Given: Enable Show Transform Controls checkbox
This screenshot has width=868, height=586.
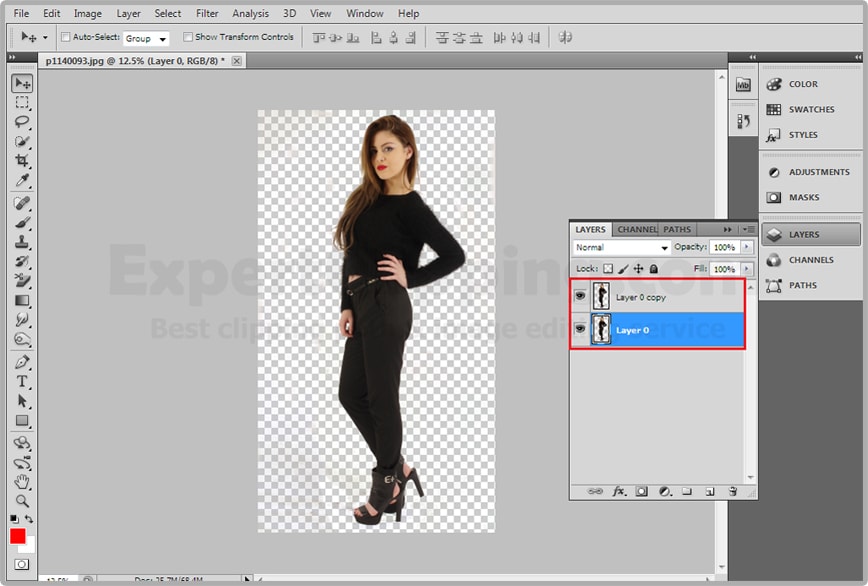Looking at the screenshot, I should pyautogui.click(x=188, y=37).
